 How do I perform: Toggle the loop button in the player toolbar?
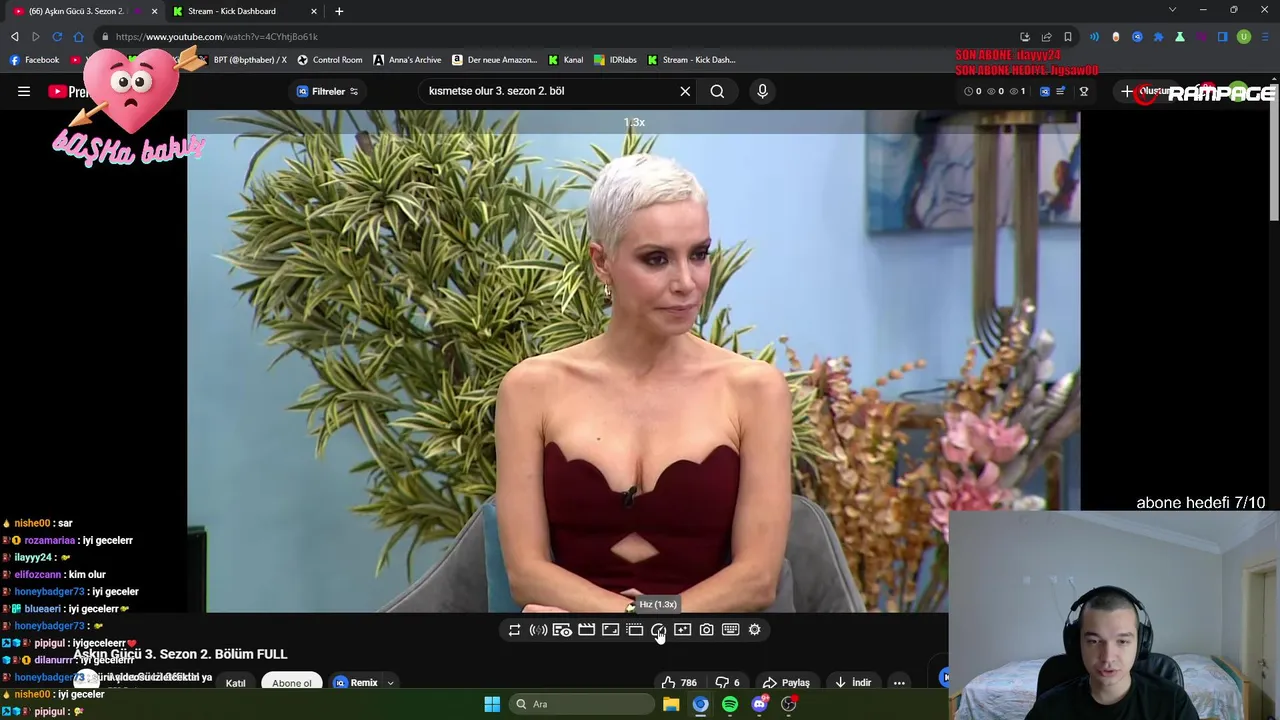coord(514,630)
